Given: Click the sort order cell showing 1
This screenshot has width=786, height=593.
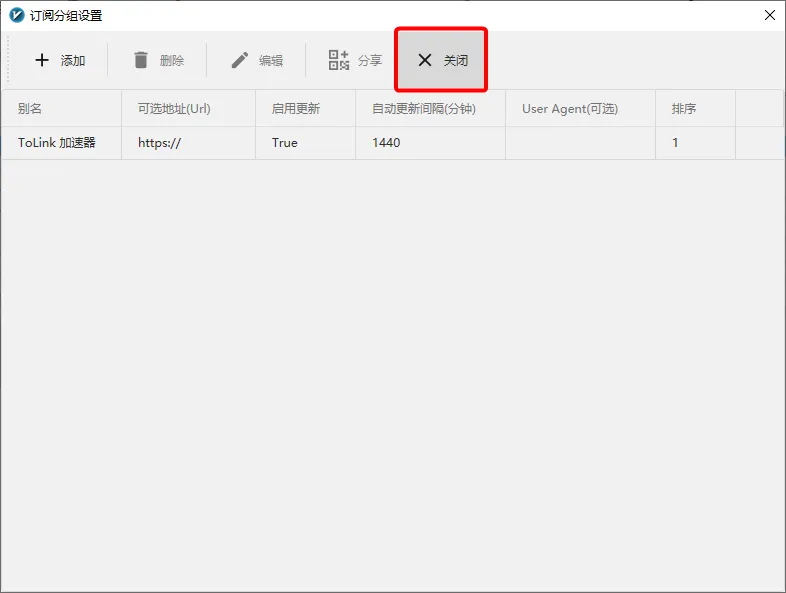Looking at the screenshot, I should 695,143.
